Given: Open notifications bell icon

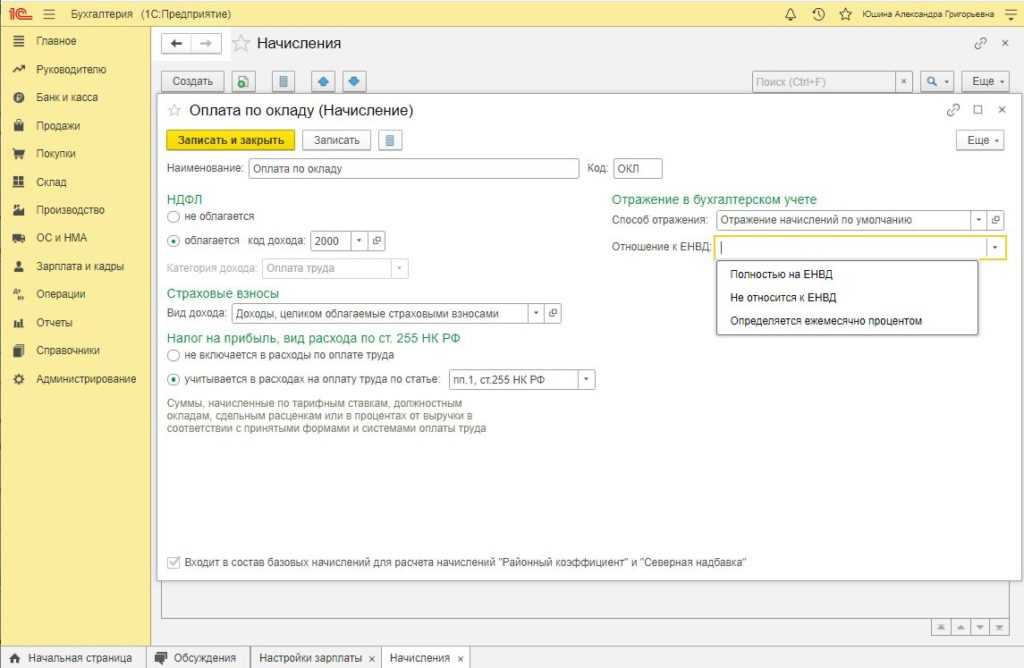Looking at the screenshot, I should coord(790,14).
